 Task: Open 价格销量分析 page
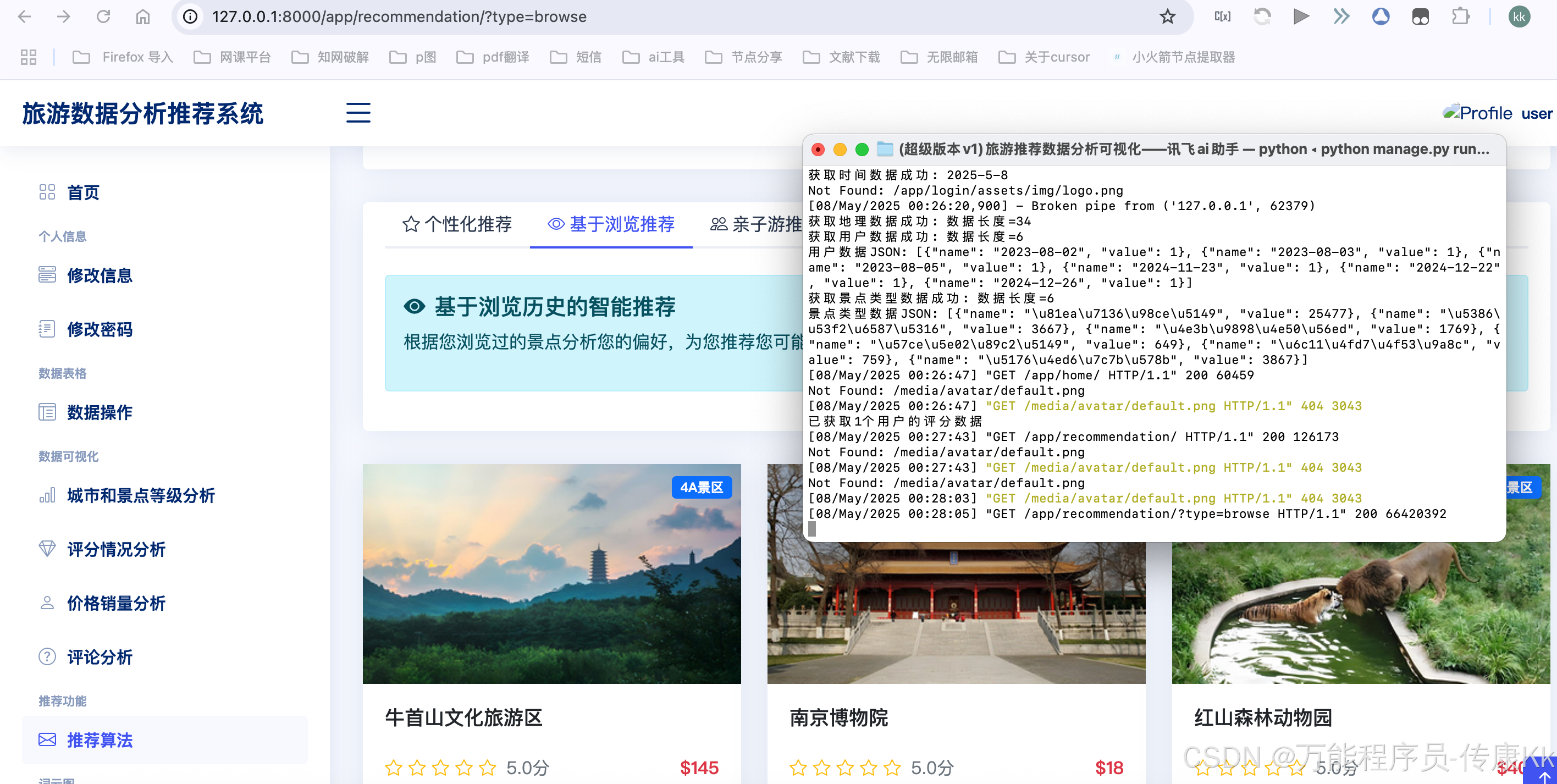[115, 603]
